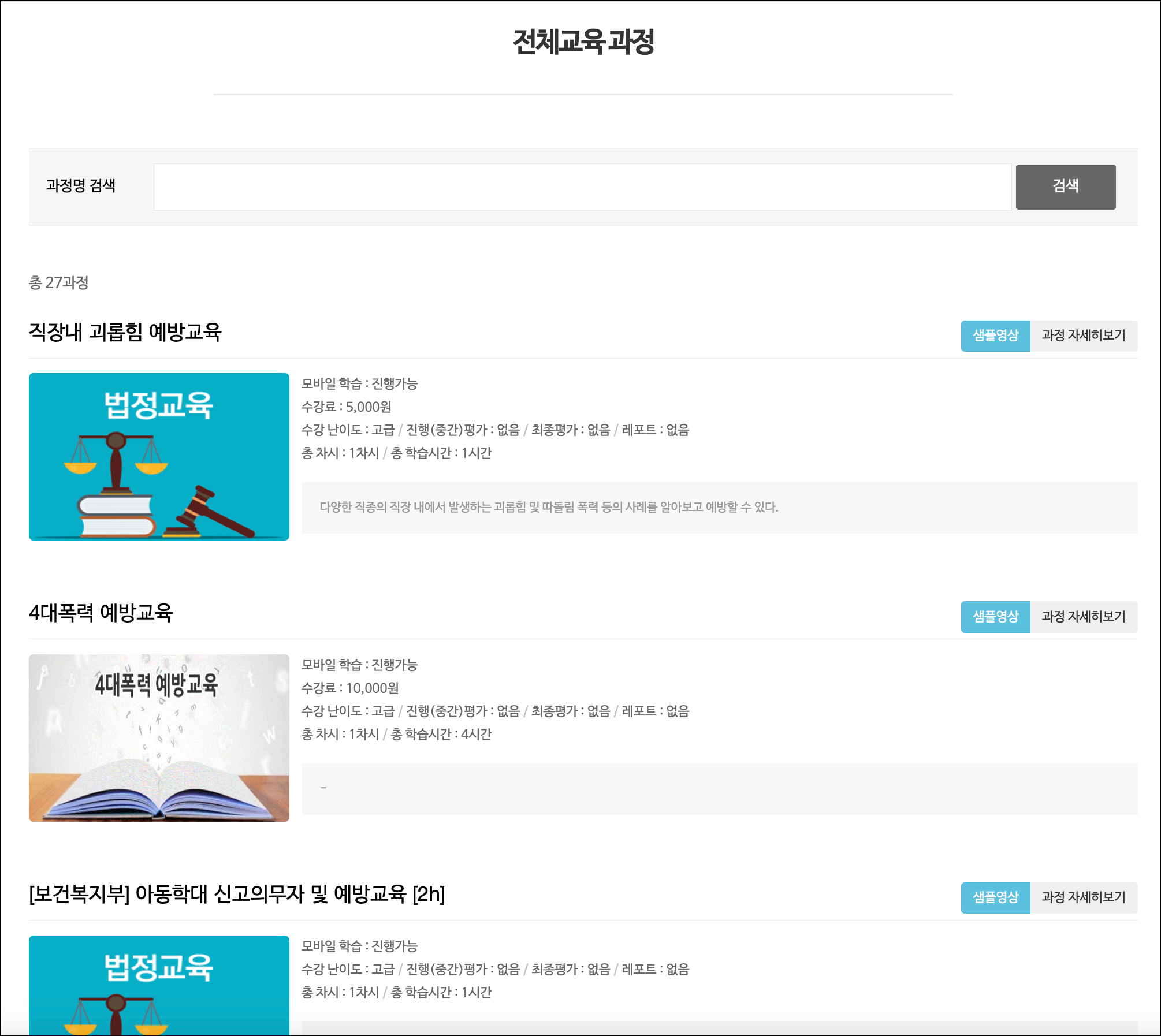Open 샘플영상 for 4대폭력 예방교육

[995, 617]
